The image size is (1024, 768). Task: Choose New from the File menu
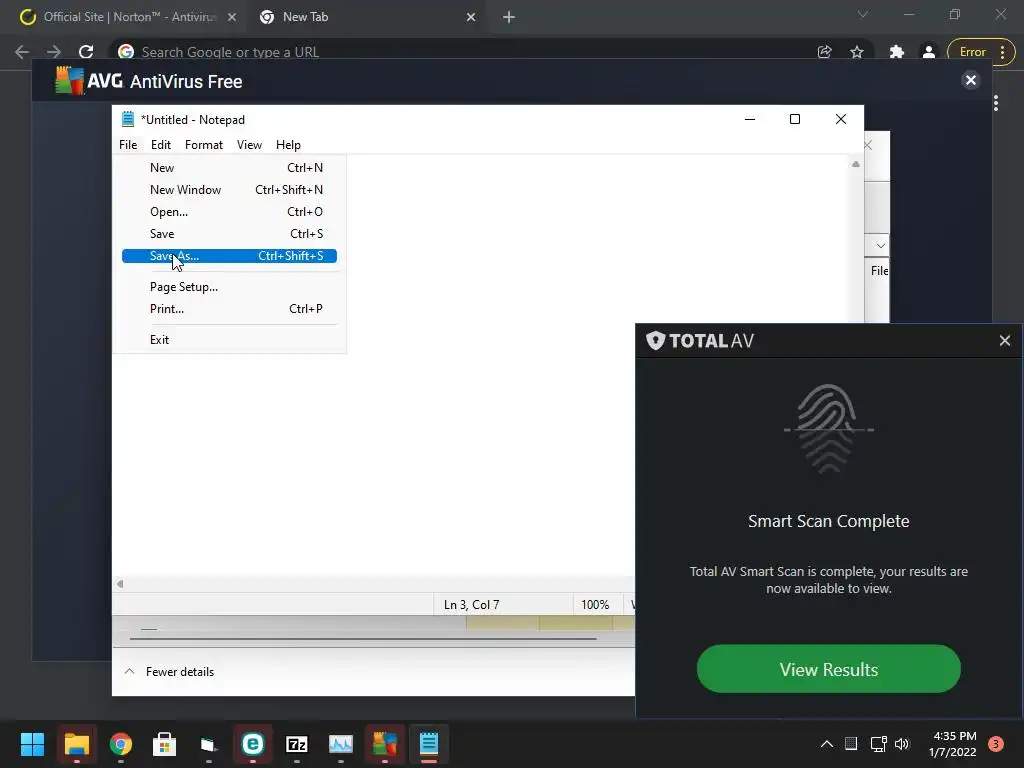tap(229, 168)
